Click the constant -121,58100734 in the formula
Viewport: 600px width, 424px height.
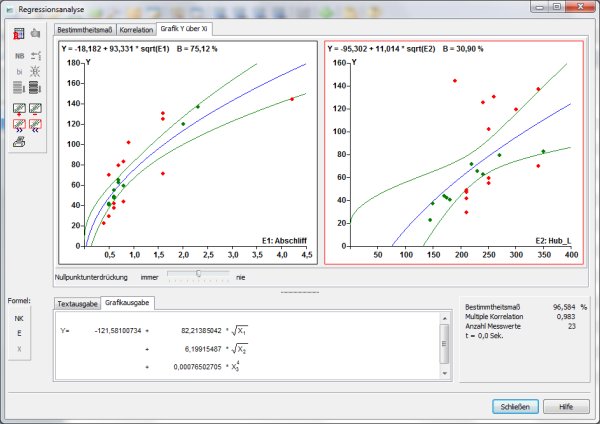[118, 331]
